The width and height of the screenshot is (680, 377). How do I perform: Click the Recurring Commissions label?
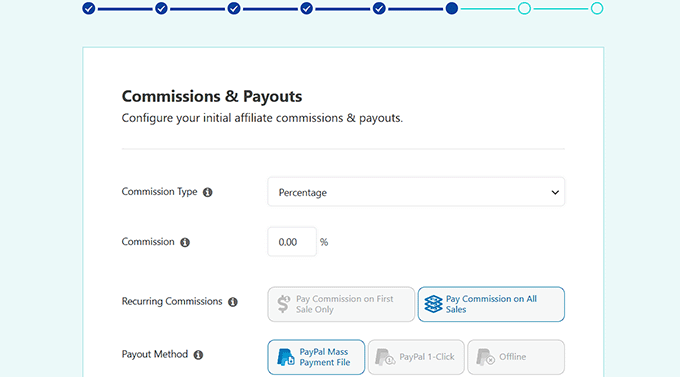(172, 301)
